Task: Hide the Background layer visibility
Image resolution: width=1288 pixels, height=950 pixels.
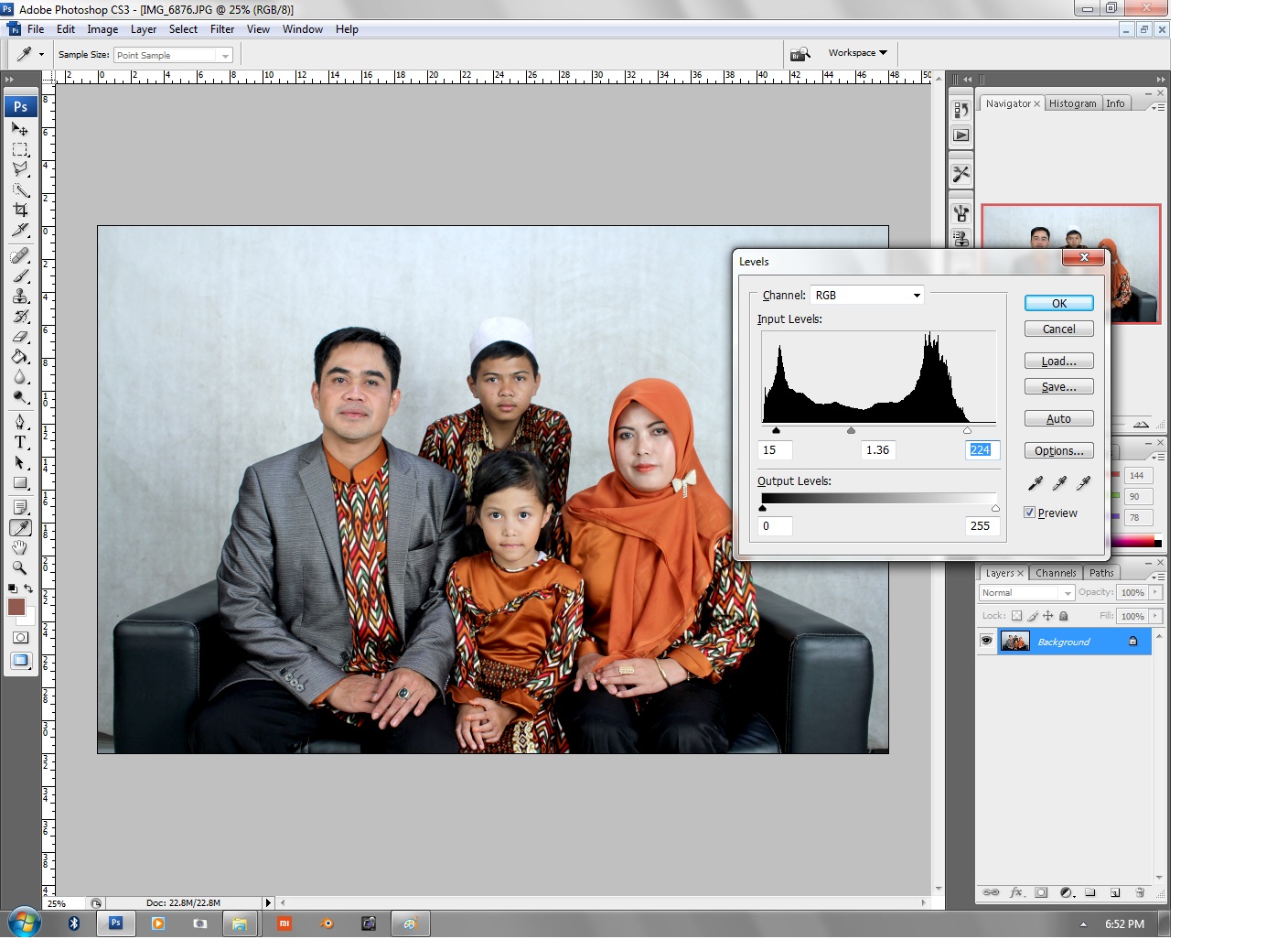Action: [x=986, y=641]
